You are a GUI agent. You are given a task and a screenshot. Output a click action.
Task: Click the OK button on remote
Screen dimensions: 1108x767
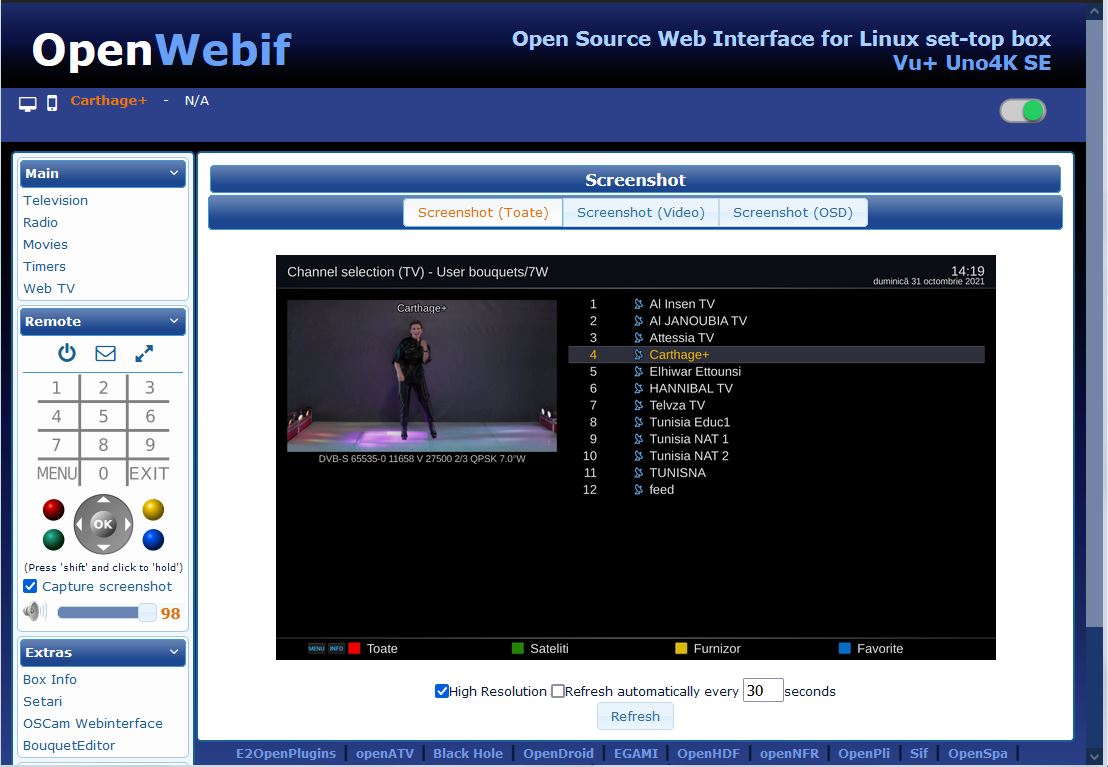tap(103, 524)
